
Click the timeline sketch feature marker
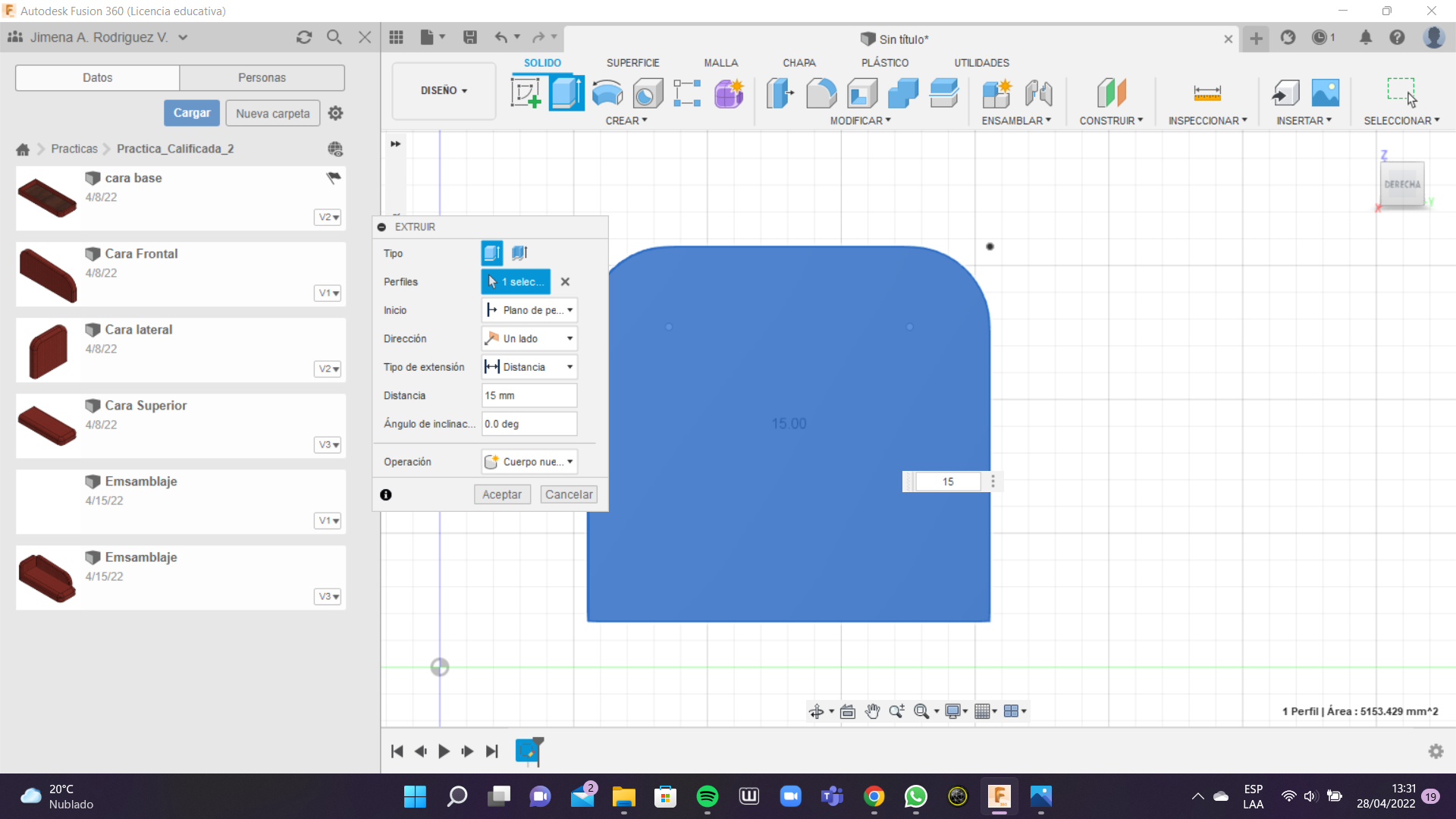point(527,751)
